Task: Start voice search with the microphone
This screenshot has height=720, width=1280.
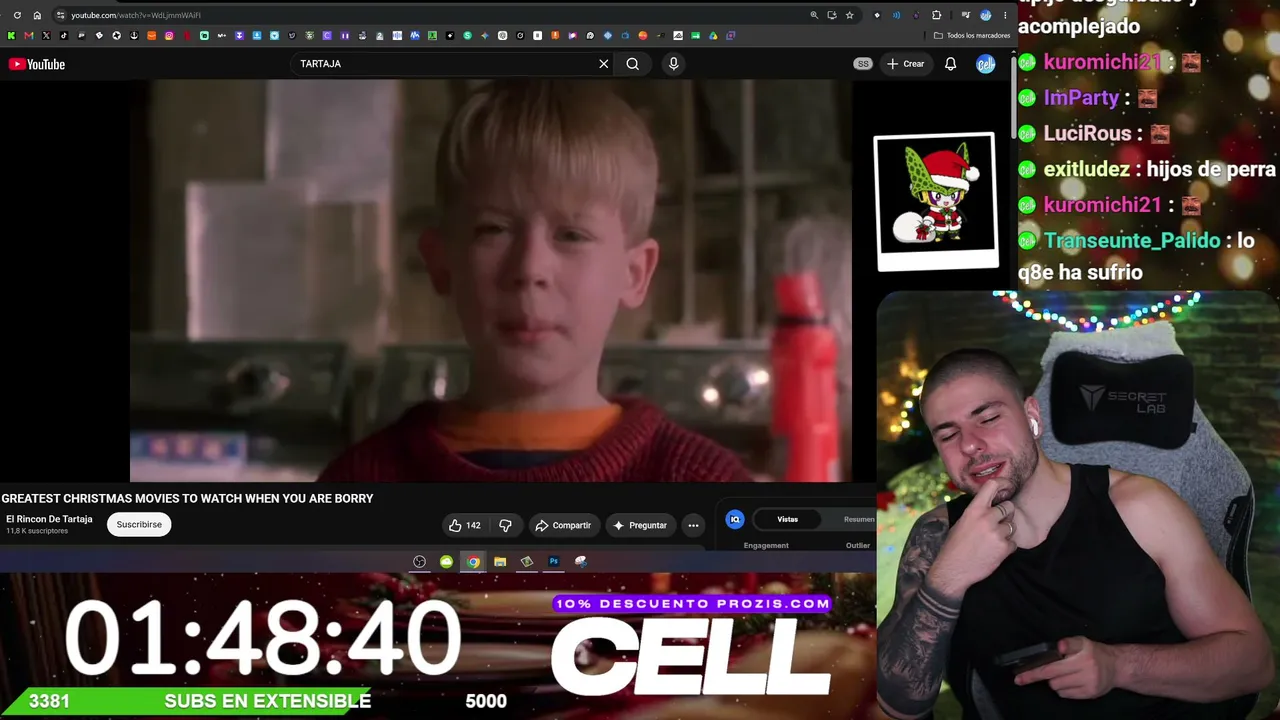Action: 673,64
